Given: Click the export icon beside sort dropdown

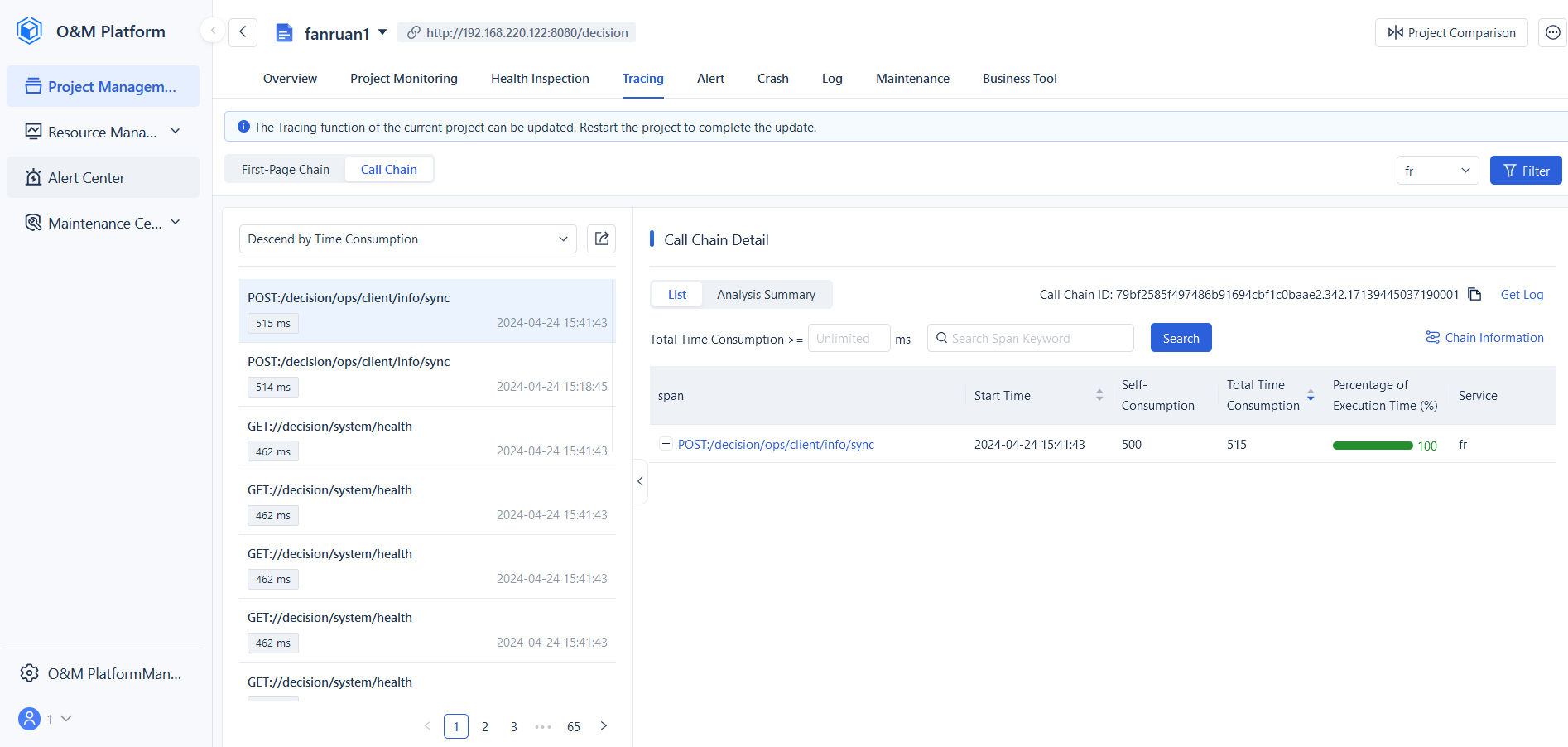Looking at the screenshot, I should tap(602, 239).
